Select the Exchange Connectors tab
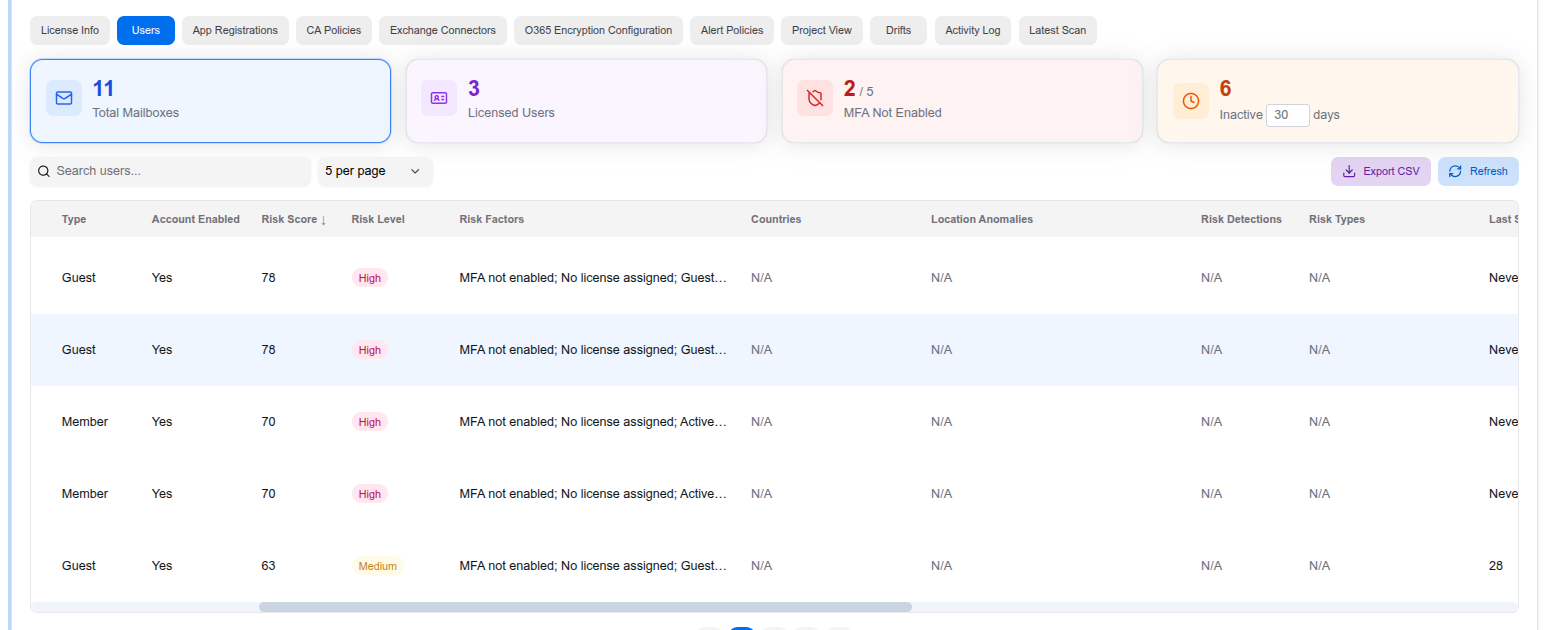This screenshot has height=630, width=1553. point(442,30)
